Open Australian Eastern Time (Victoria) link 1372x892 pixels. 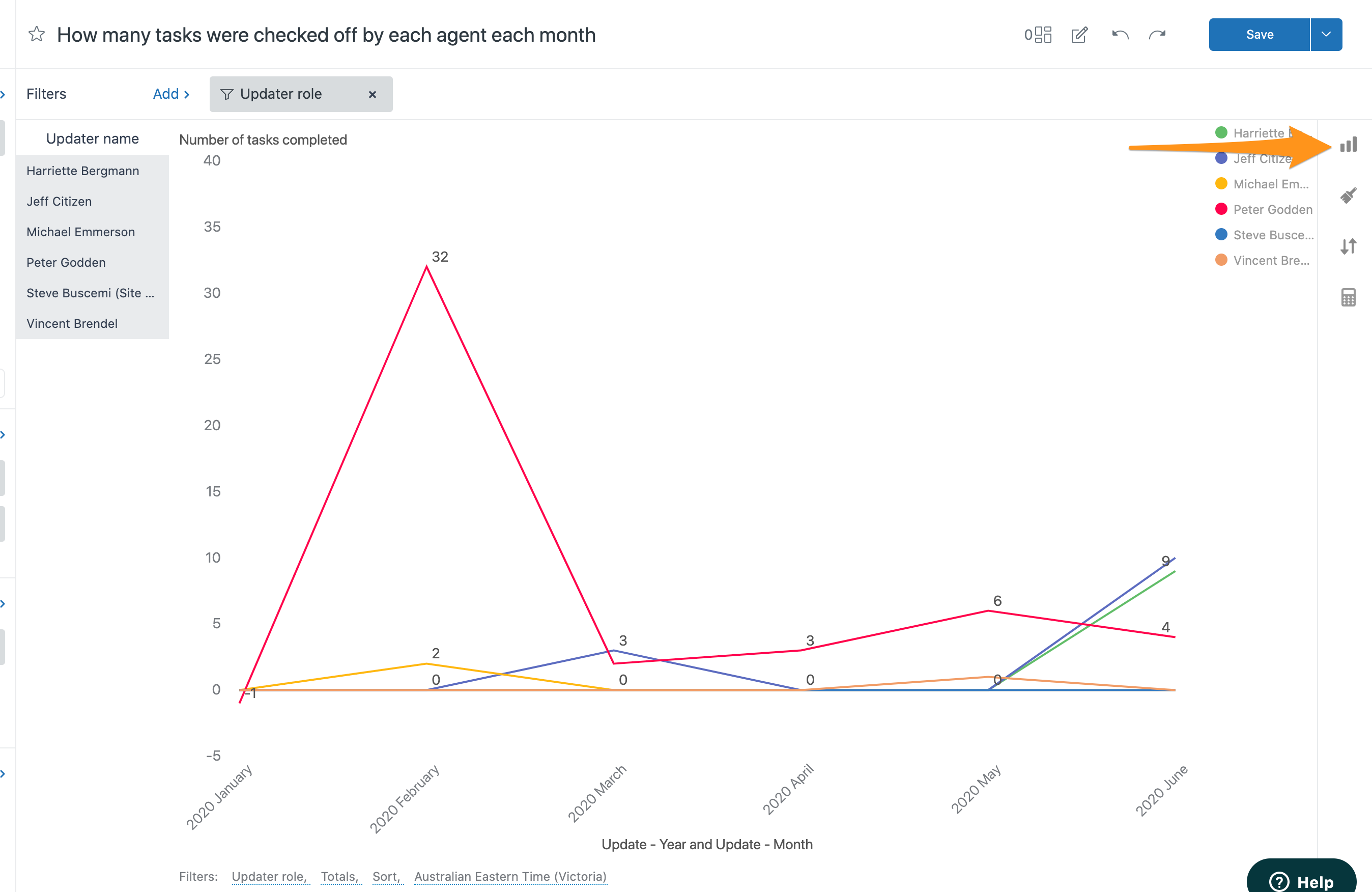[x=510, y=876]
